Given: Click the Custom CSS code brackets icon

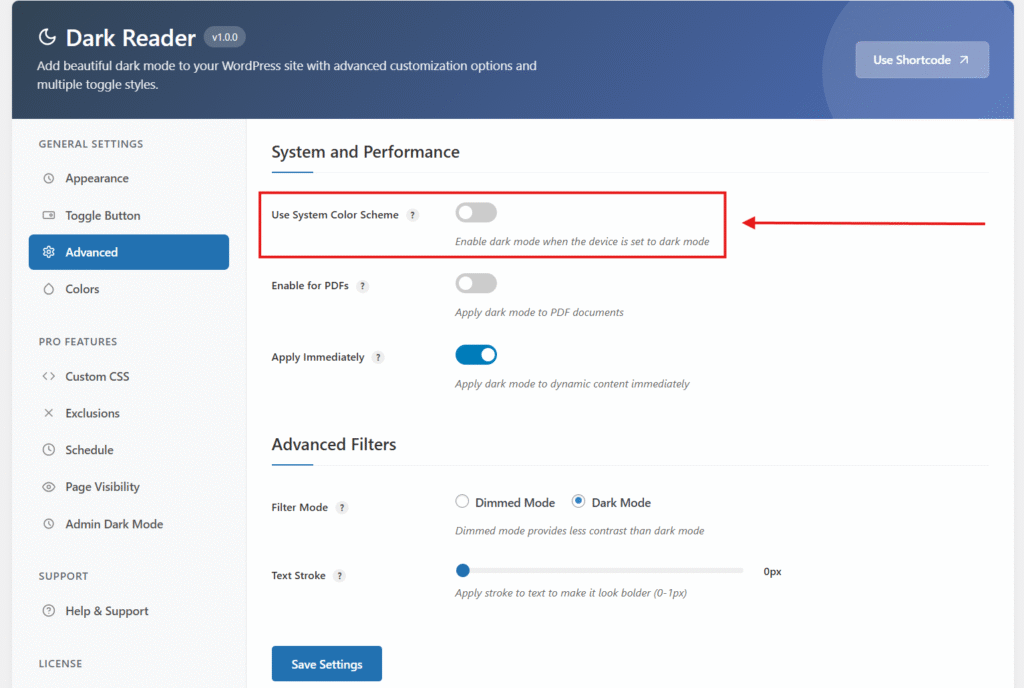Looking at the screenshot, I should [48, 376].
